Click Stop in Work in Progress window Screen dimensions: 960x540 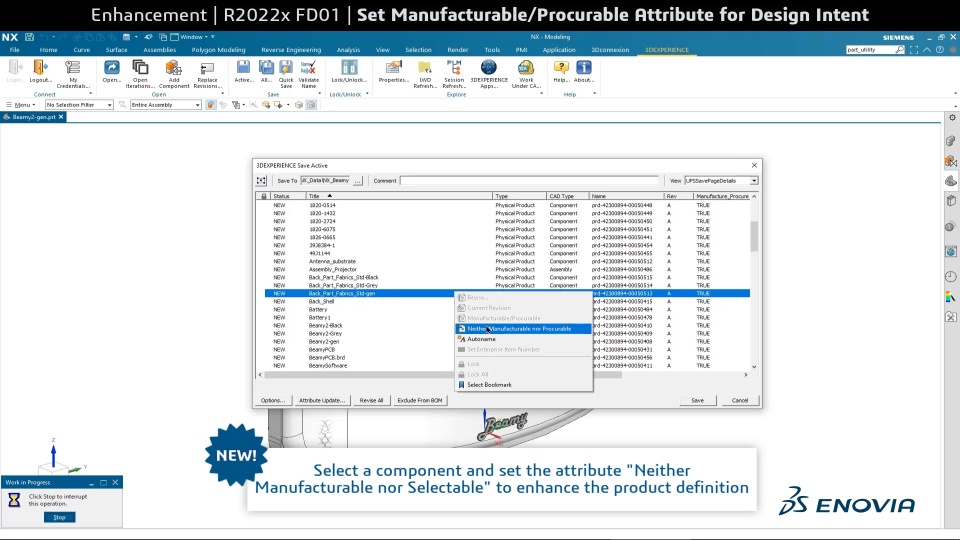pyautogui.click(x=59, y=517)
